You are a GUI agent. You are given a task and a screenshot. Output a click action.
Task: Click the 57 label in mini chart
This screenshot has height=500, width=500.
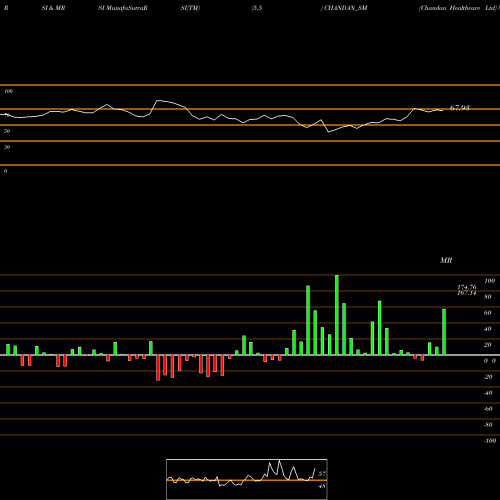322,474
